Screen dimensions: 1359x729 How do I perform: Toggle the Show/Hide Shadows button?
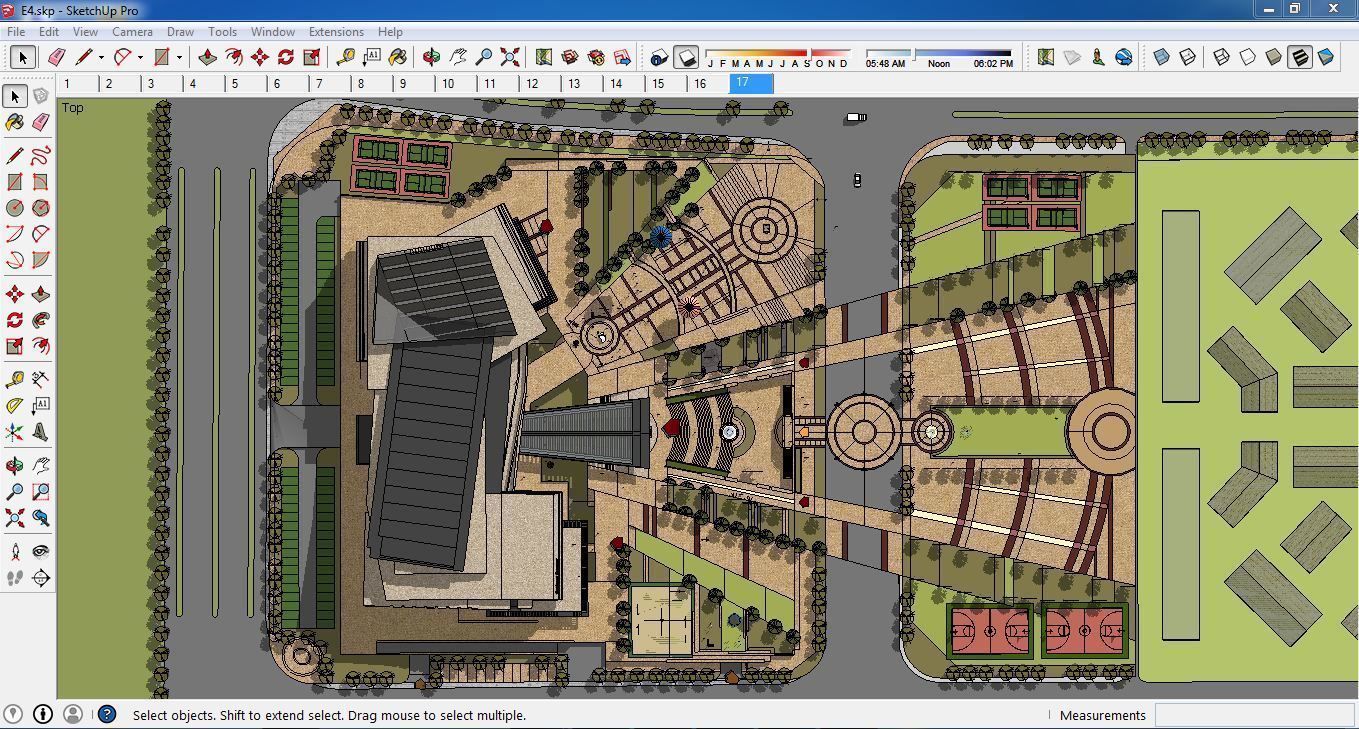[686, 58]
